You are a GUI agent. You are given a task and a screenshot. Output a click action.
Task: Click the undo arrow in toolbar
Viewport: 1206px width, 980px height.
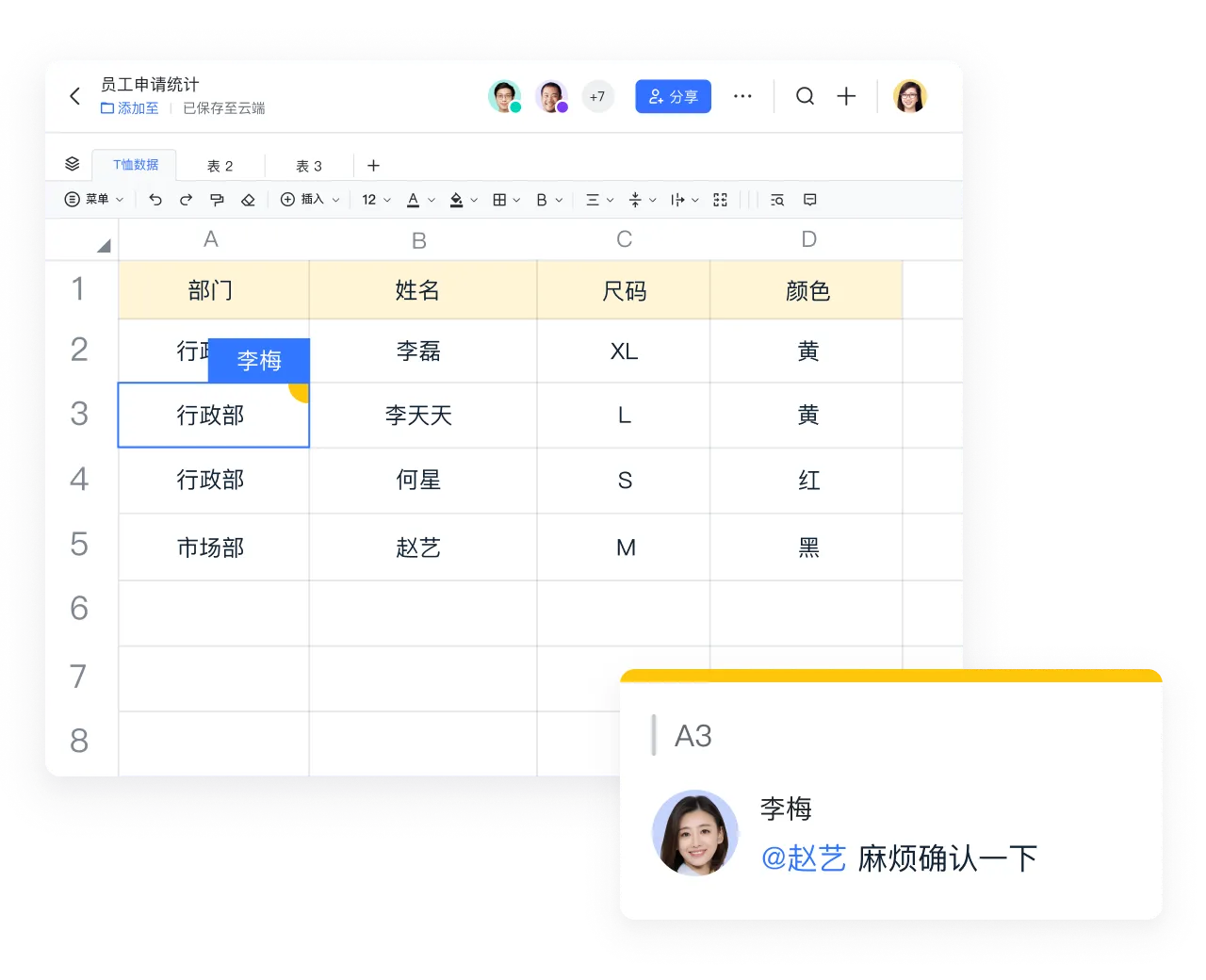(155, 200)
